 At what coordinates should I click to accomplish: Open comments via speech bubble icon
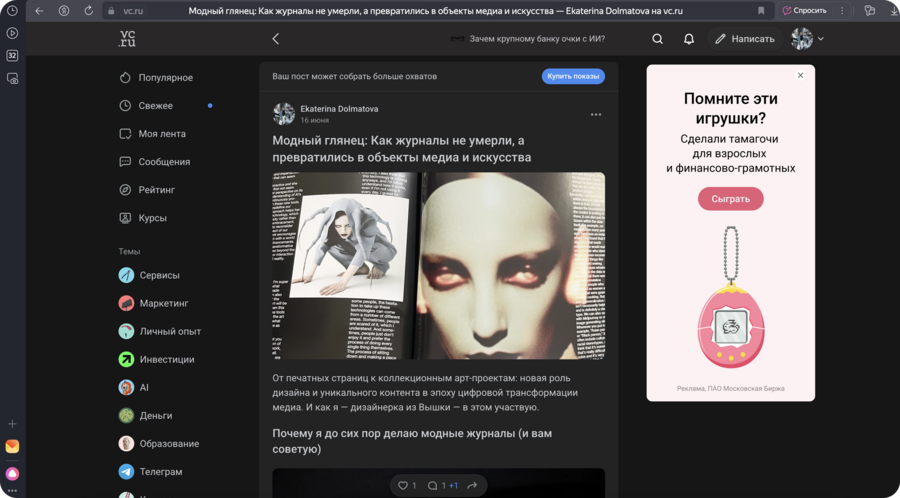click(433, 486)
